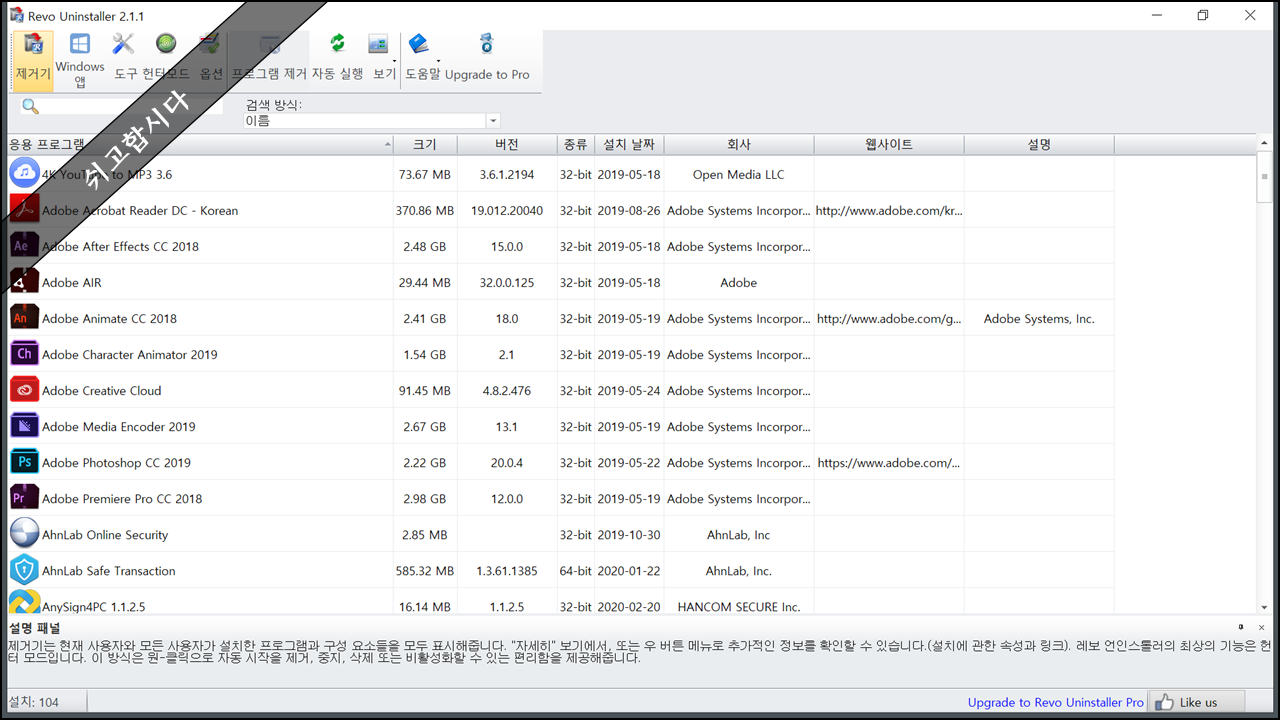Select Adobe Character Animator 2019 icon
The width and height of the screenshot is (1280, 720).
pyautogui.click(x=24, y=354)
